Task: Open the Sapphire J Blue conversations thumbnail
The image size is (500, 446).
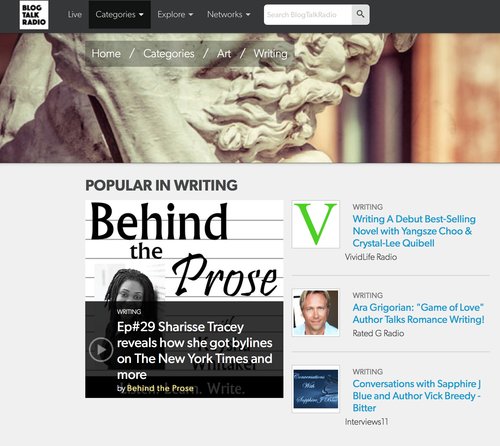Action: click(316, 389)
